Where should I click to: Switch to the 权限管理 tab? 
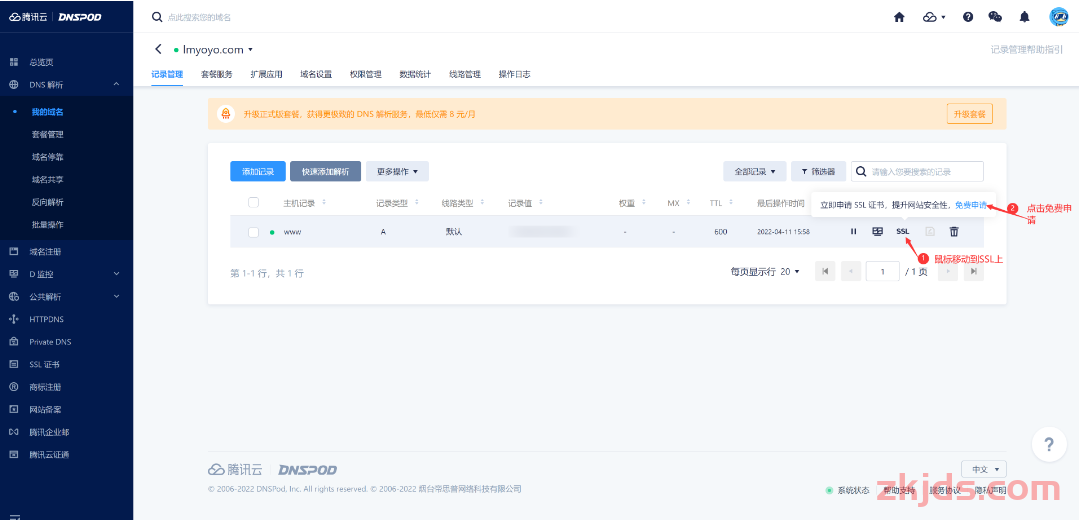365,74
